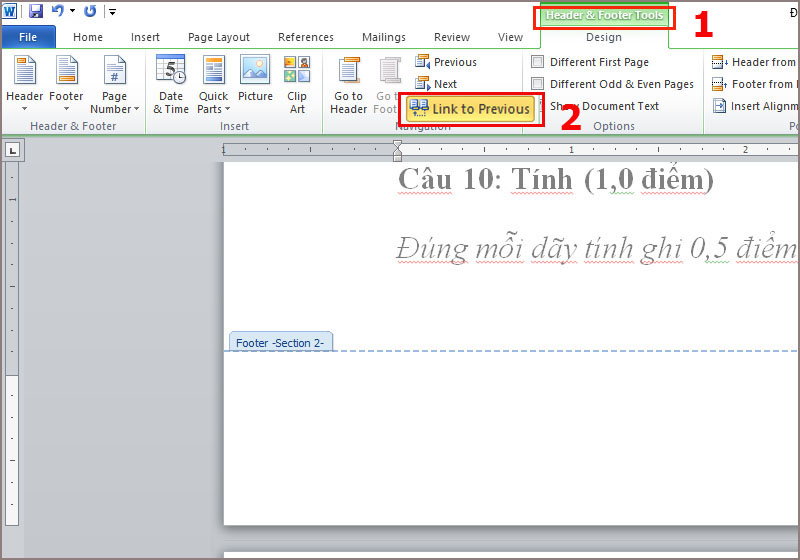
Task: Click the Footer from Bottom icon
Action: click(x=719, y=84)
